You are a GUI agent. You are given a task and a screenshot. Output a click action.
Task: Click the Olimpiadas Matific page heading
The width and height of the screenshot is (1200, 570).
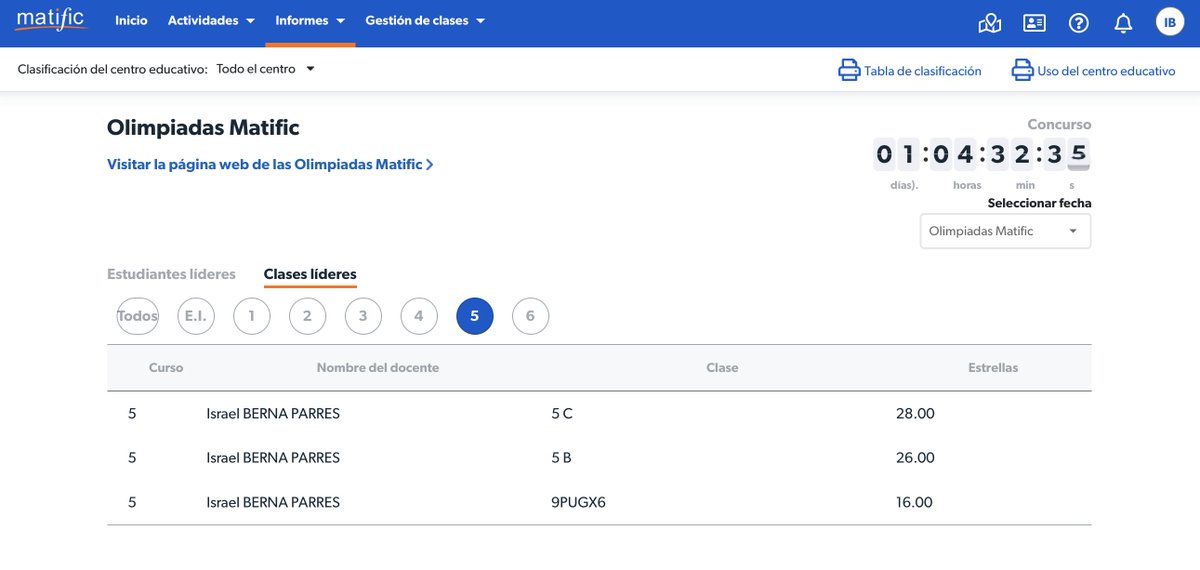(x=203, y=128)
